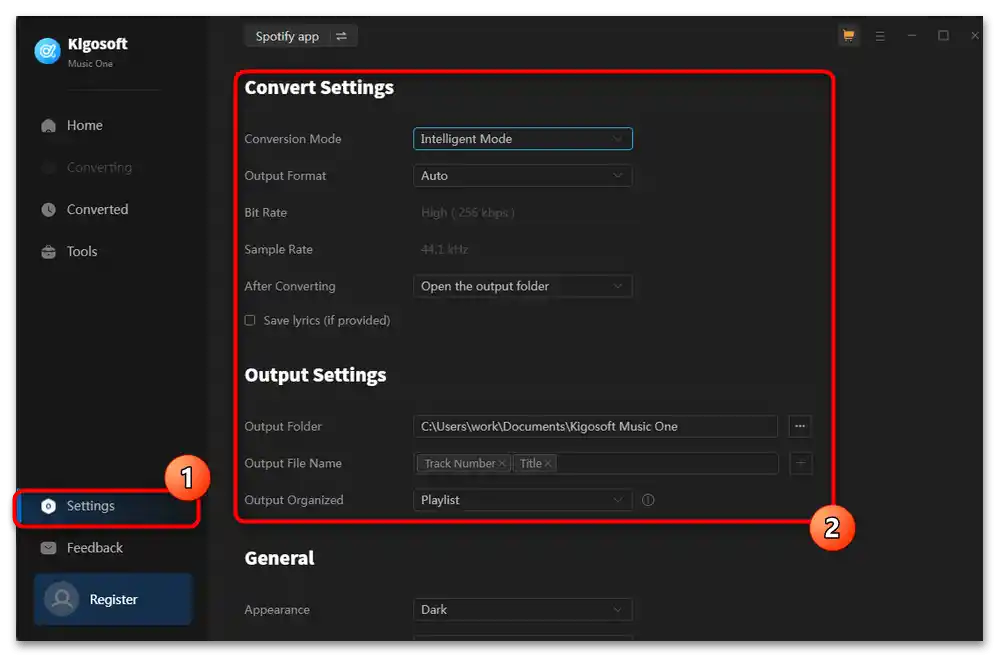Screen dimensions: 999x657
Task: Click the General heading
Action: [x=279, y=558]
